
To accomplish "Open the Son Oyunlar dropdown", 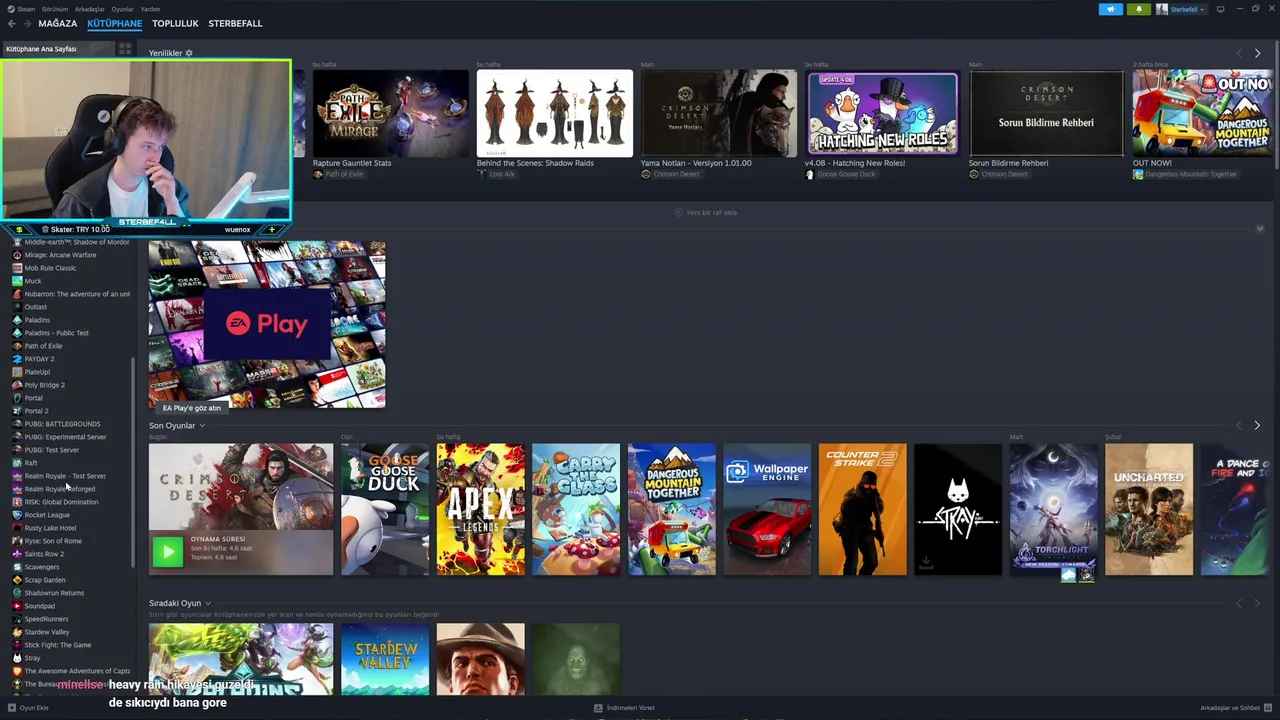I will (202, 426).
